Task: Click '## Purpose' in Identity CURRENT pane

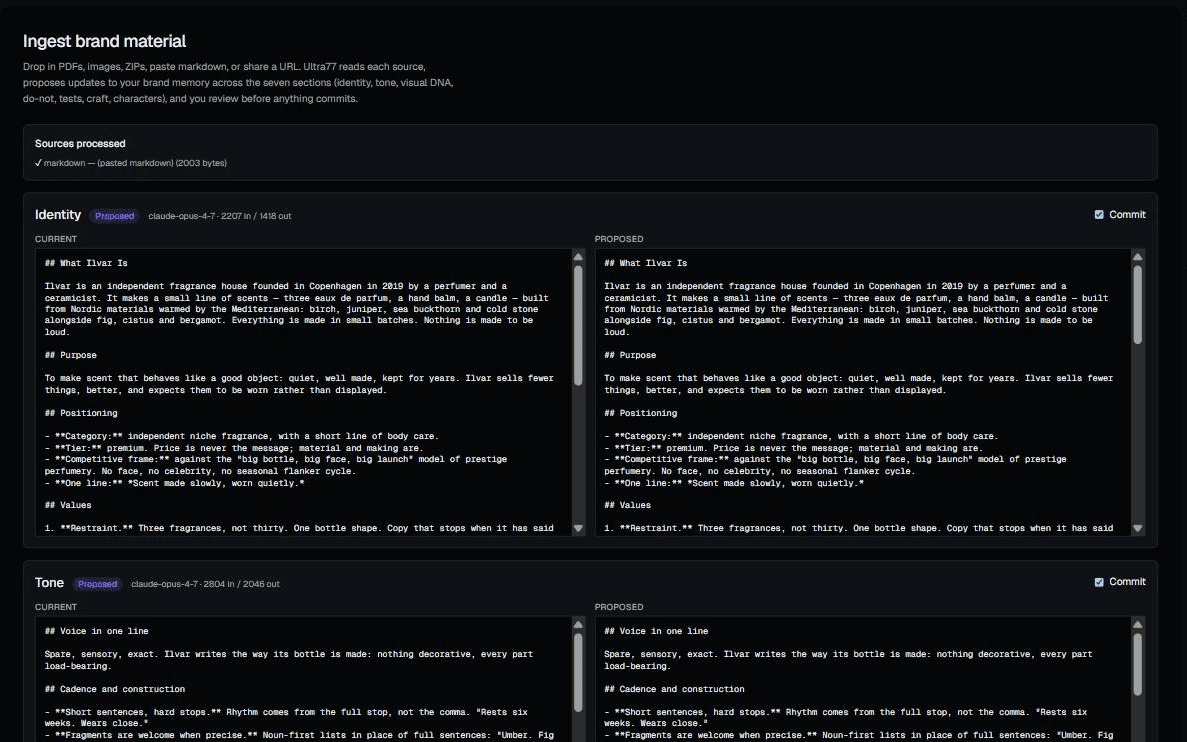Action: 70,355
